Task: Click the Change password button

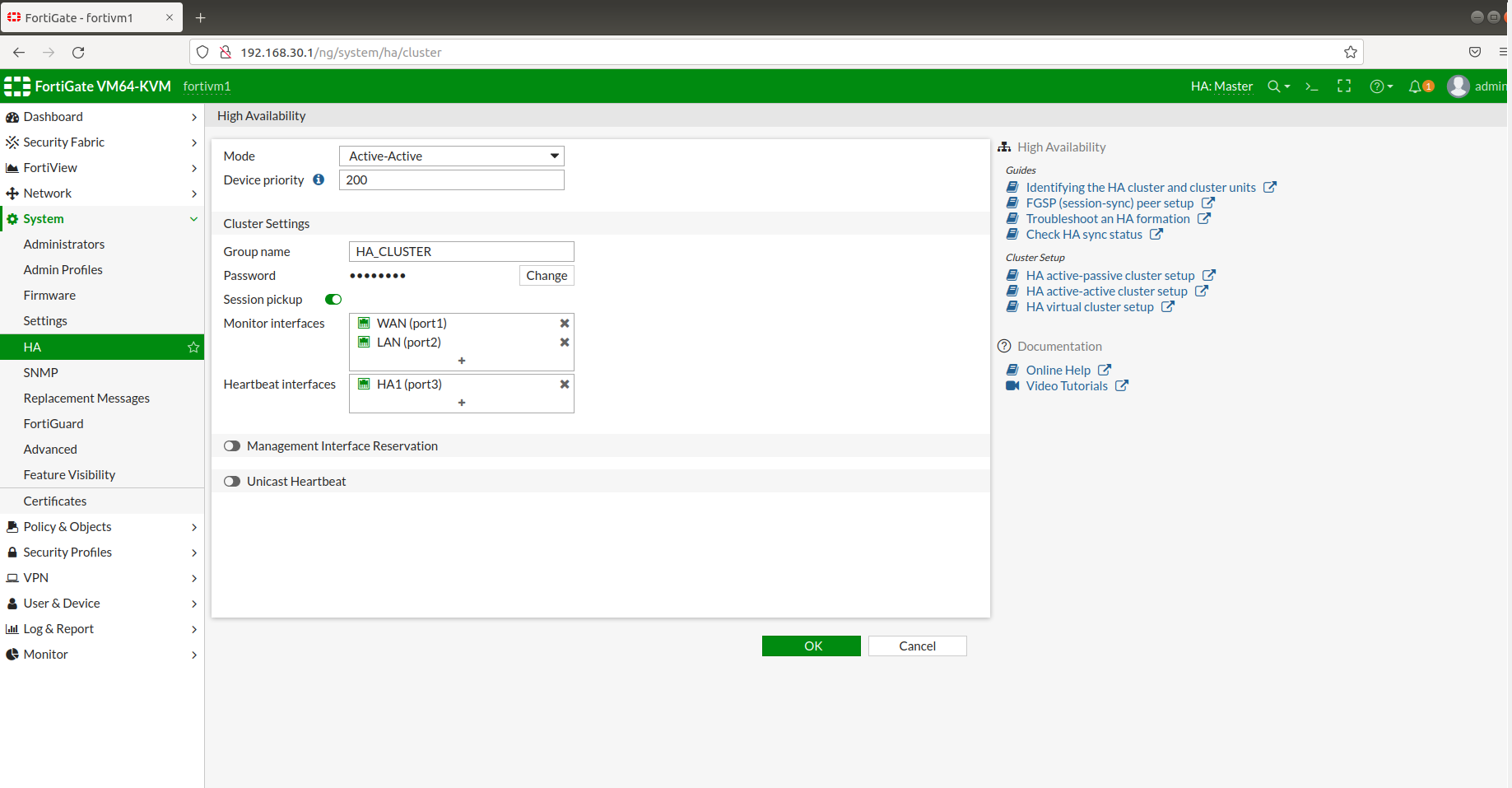Action: point(546,275)
